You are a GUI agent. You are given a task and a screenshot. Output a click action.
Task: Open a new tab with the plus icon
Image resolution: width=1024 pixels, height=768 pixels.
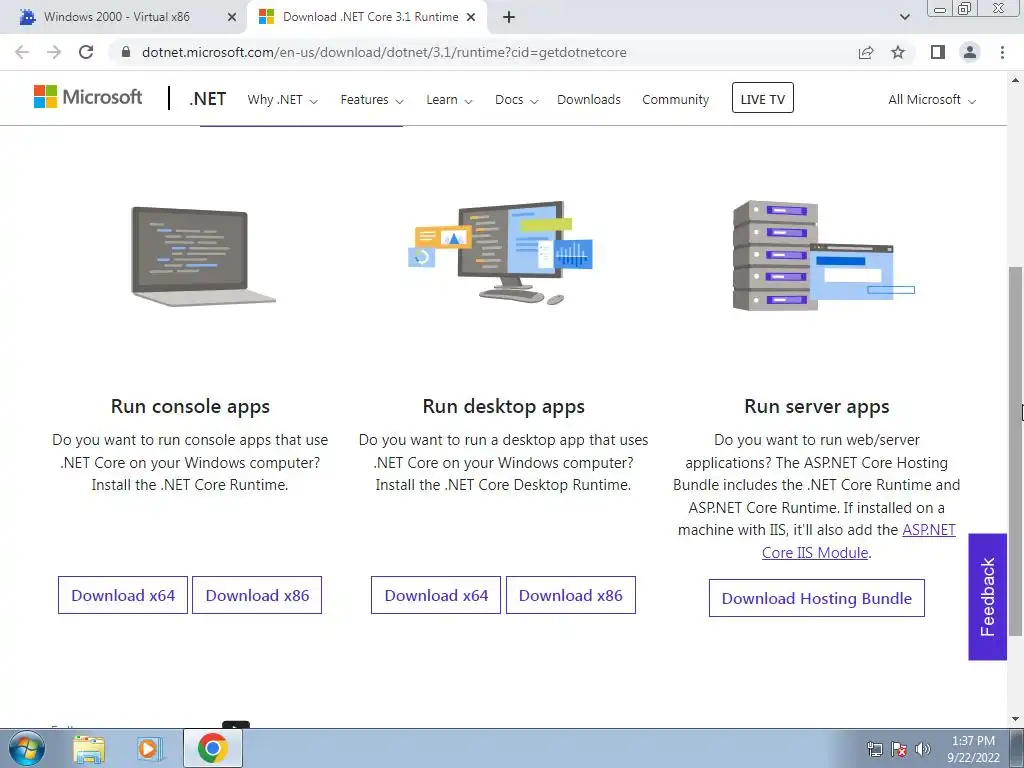point(509,18)
